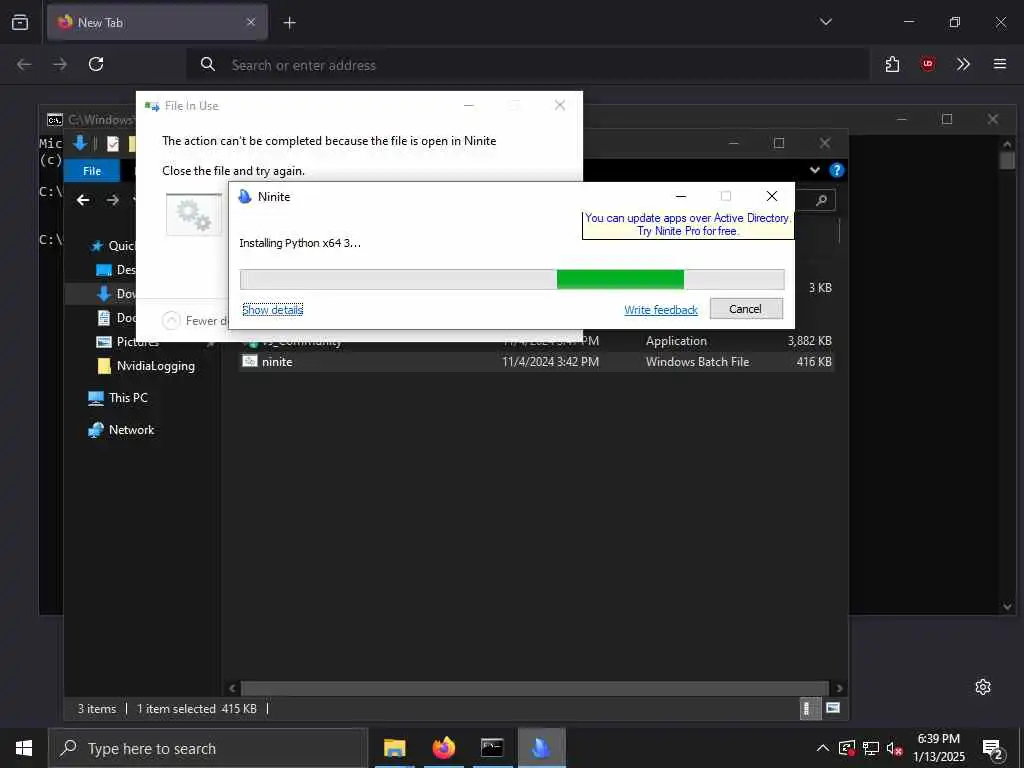The image size is (1024, 768).
Task: Switch to large icons view in Explorer
Action: tap(833, 708)
